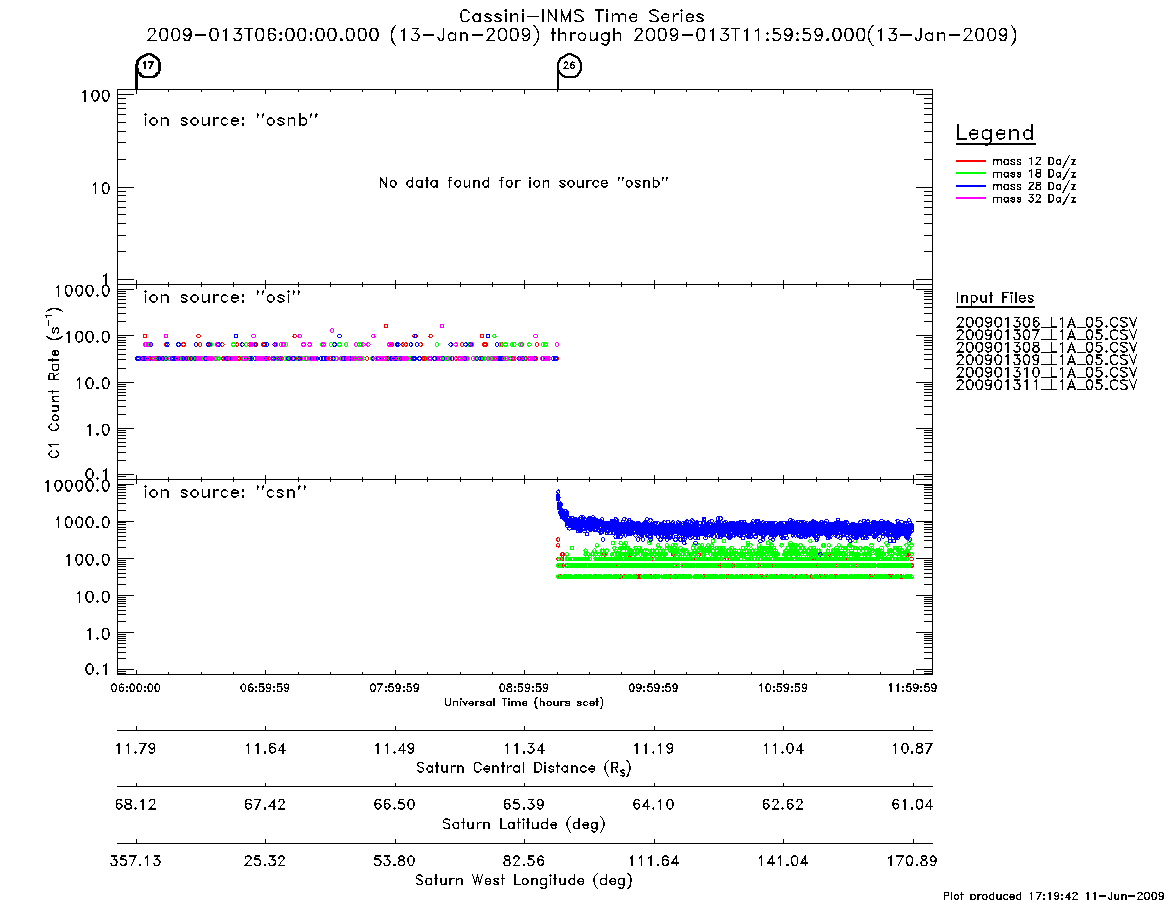Click the circled marker labeled 26
1165x900 pixels.
[570, 66]
